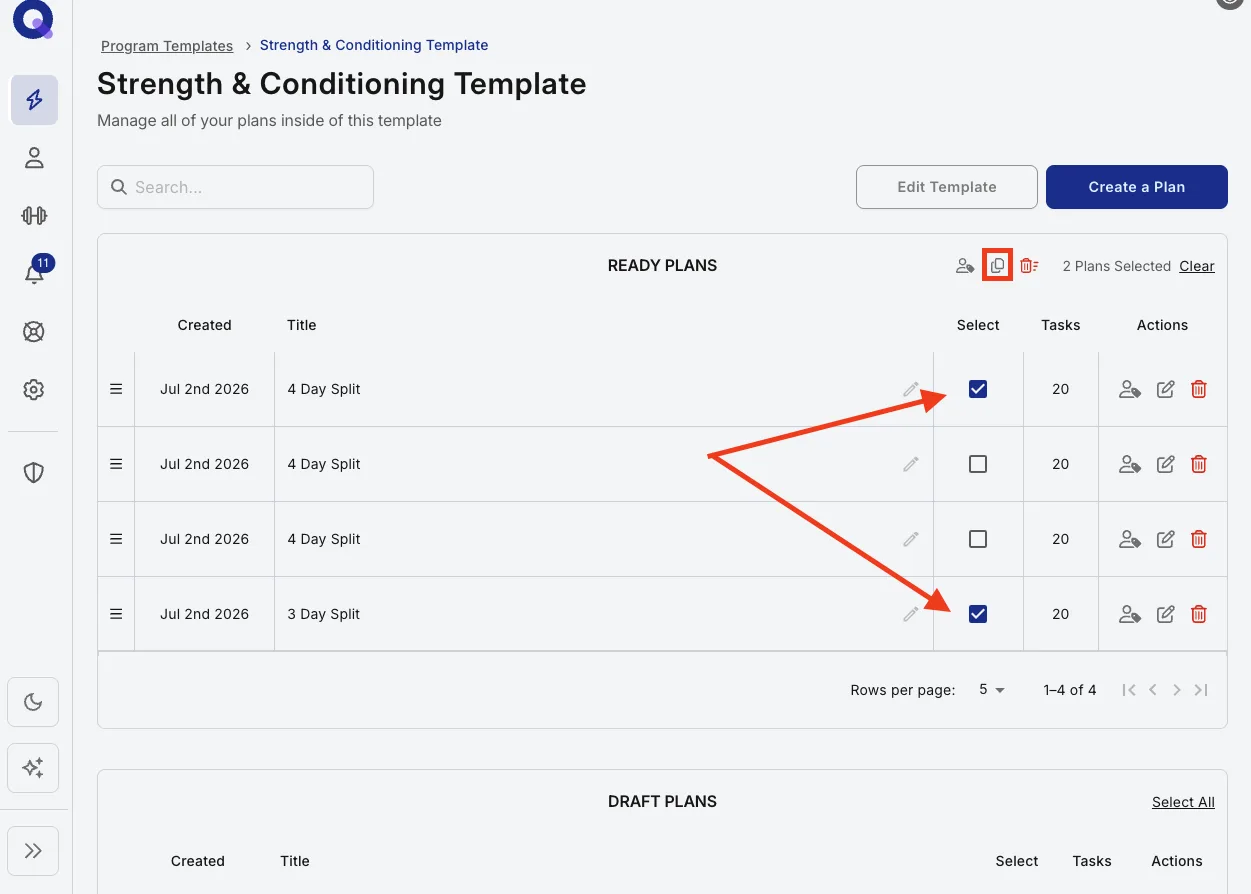This screenshot has height=894, width=1251.
Task: Click the '3 Day Split' title text
Action: tap(323, 614)
